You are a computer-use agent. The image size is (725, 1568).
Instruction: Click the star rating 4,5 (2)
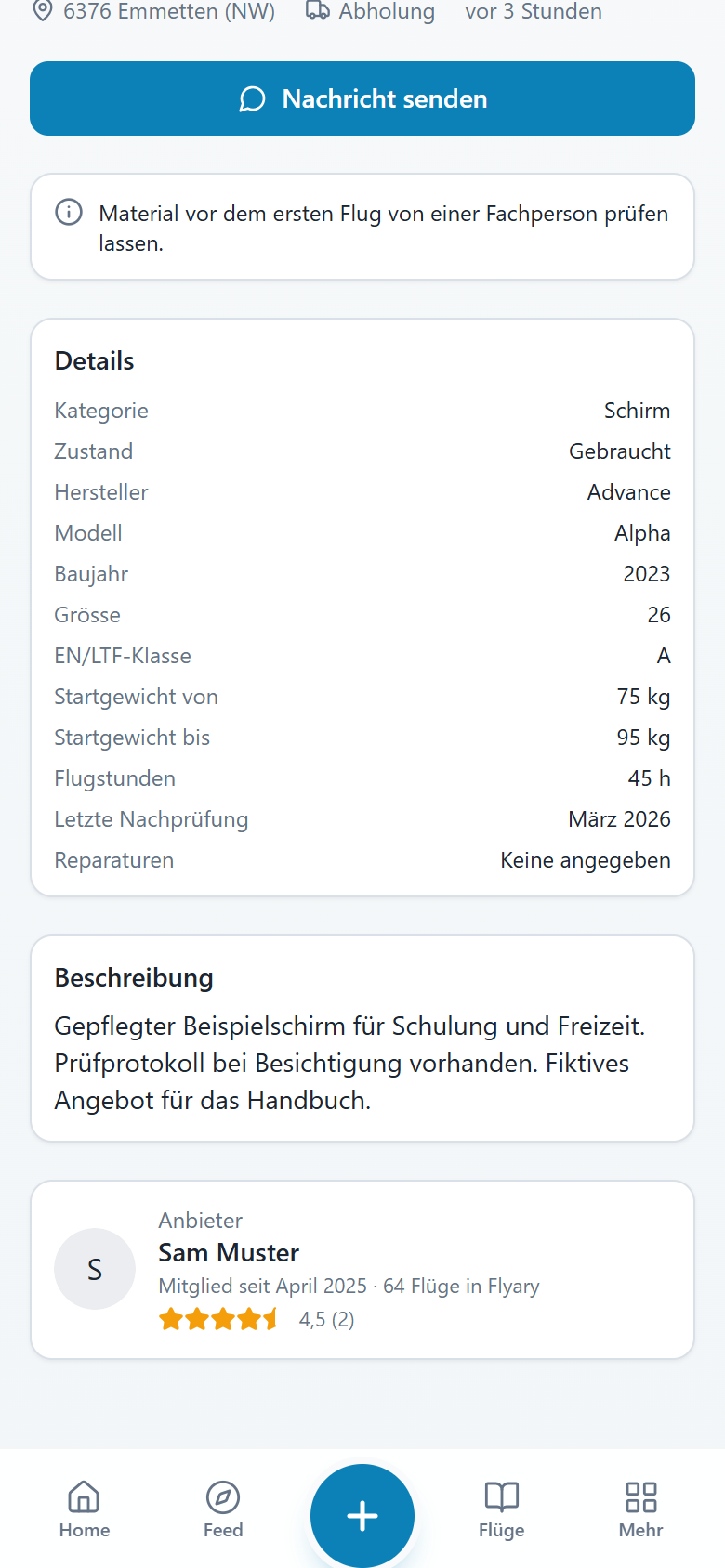257,1319
